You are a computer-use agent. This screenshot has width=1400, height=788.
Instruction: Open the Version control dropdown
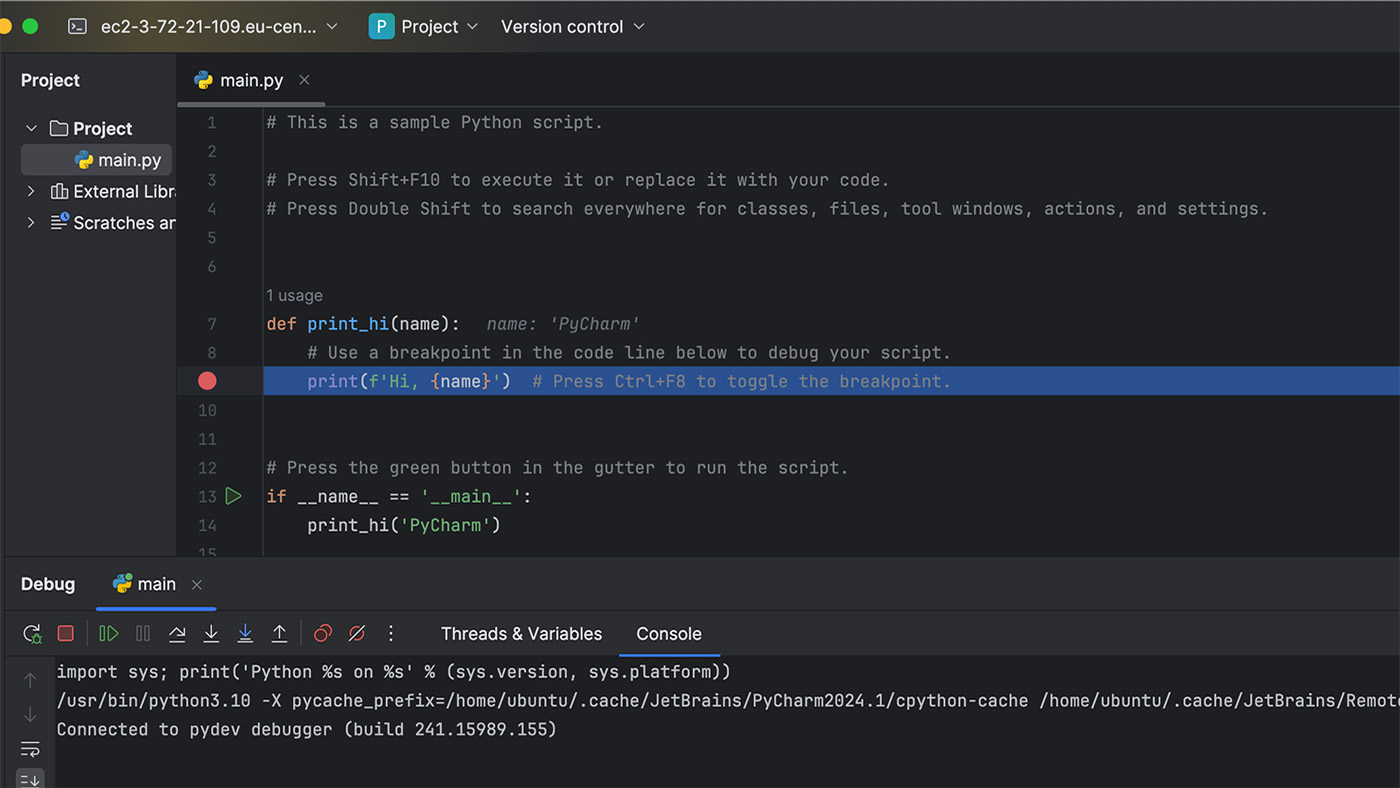point(572,27)
